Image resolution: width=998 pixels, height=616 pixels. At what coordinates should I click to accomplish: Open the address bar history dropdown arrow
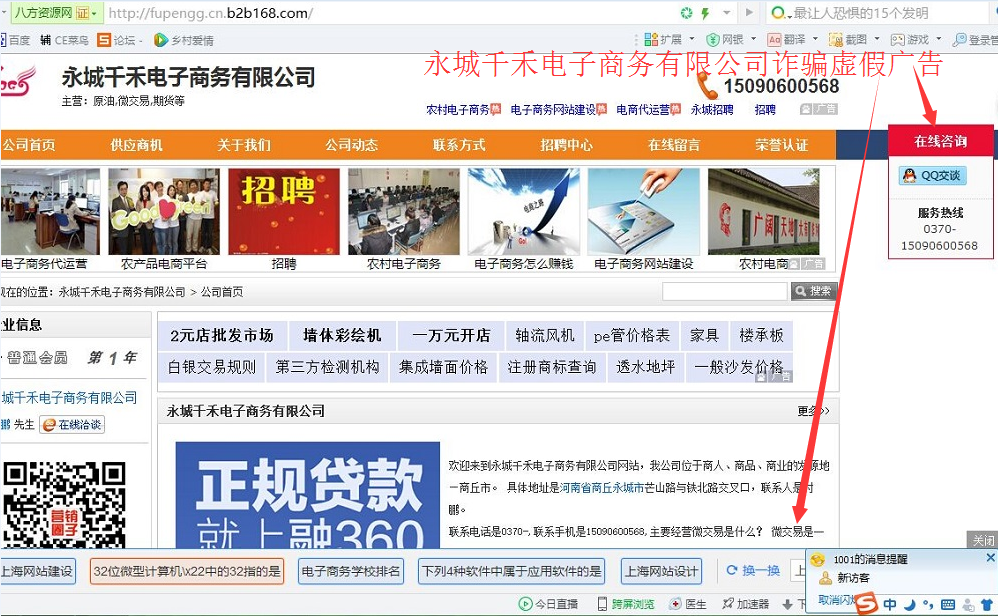[727, 13]
